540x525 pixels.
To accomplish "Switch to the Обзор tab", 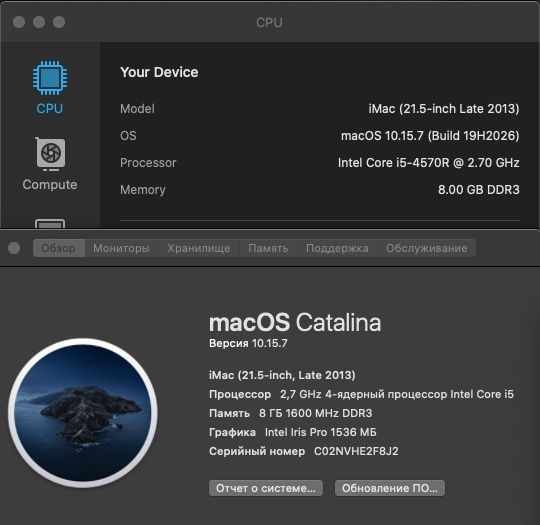I will pyautogui.click(x=59, y=248).
